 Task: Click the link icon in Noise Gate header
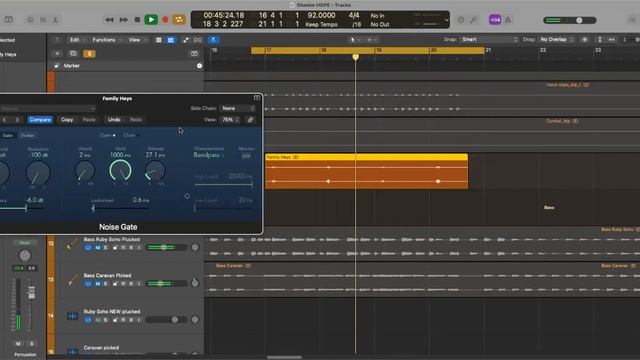click(251, 120)
